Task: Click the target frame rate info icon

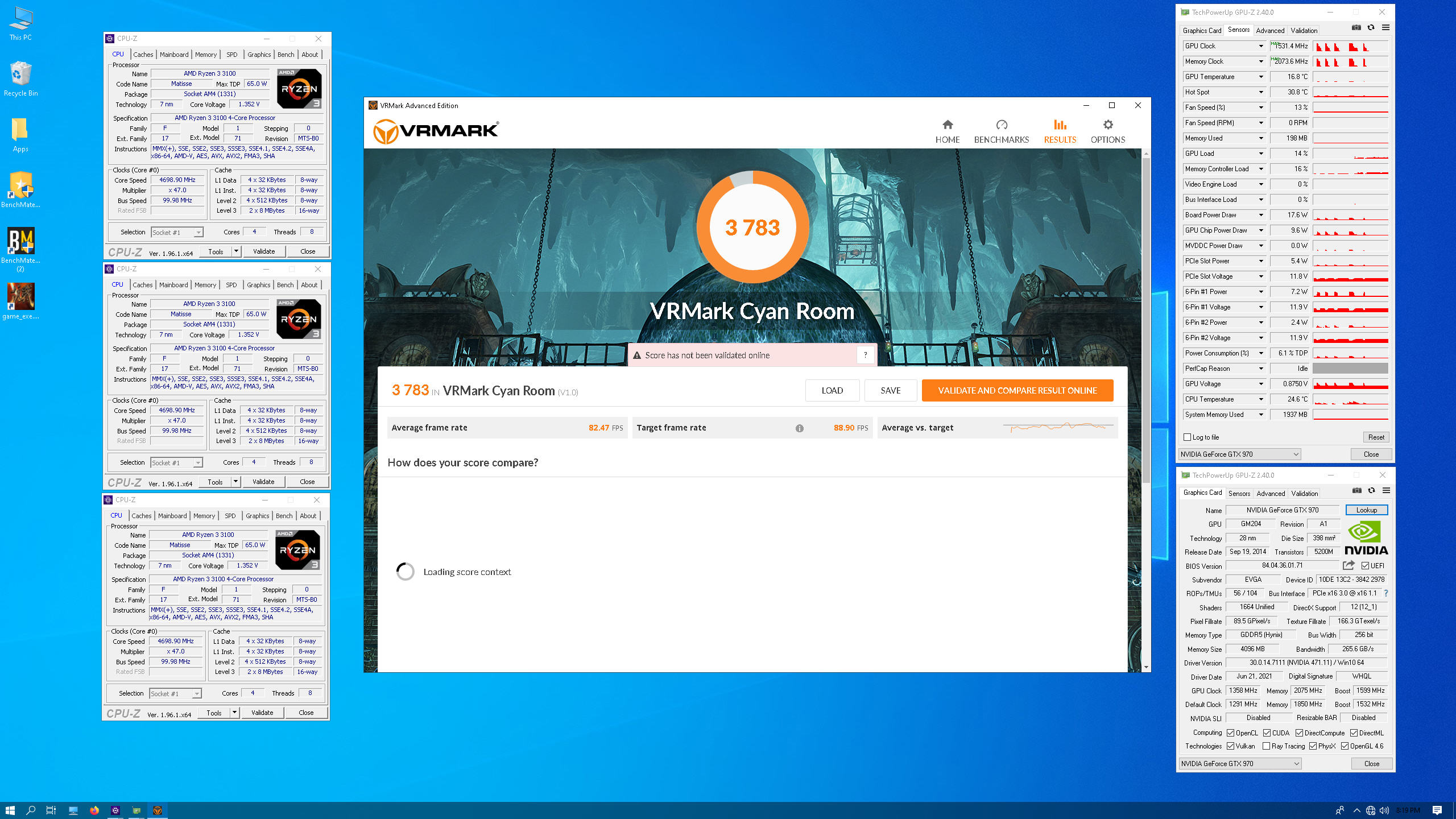Action: (800, 428)
